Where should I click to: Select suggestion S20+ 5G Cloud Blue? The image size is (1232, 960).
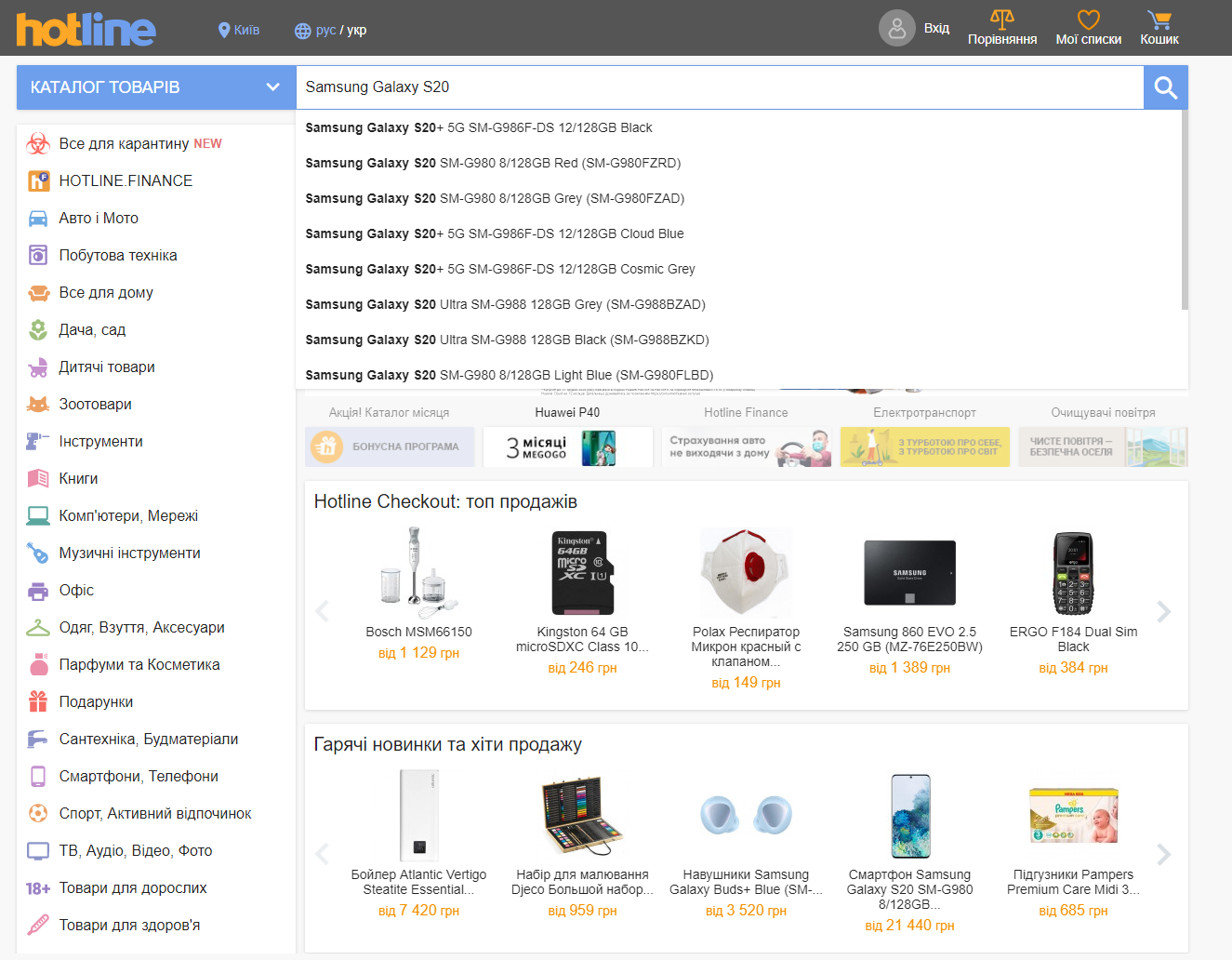(738, 233)
